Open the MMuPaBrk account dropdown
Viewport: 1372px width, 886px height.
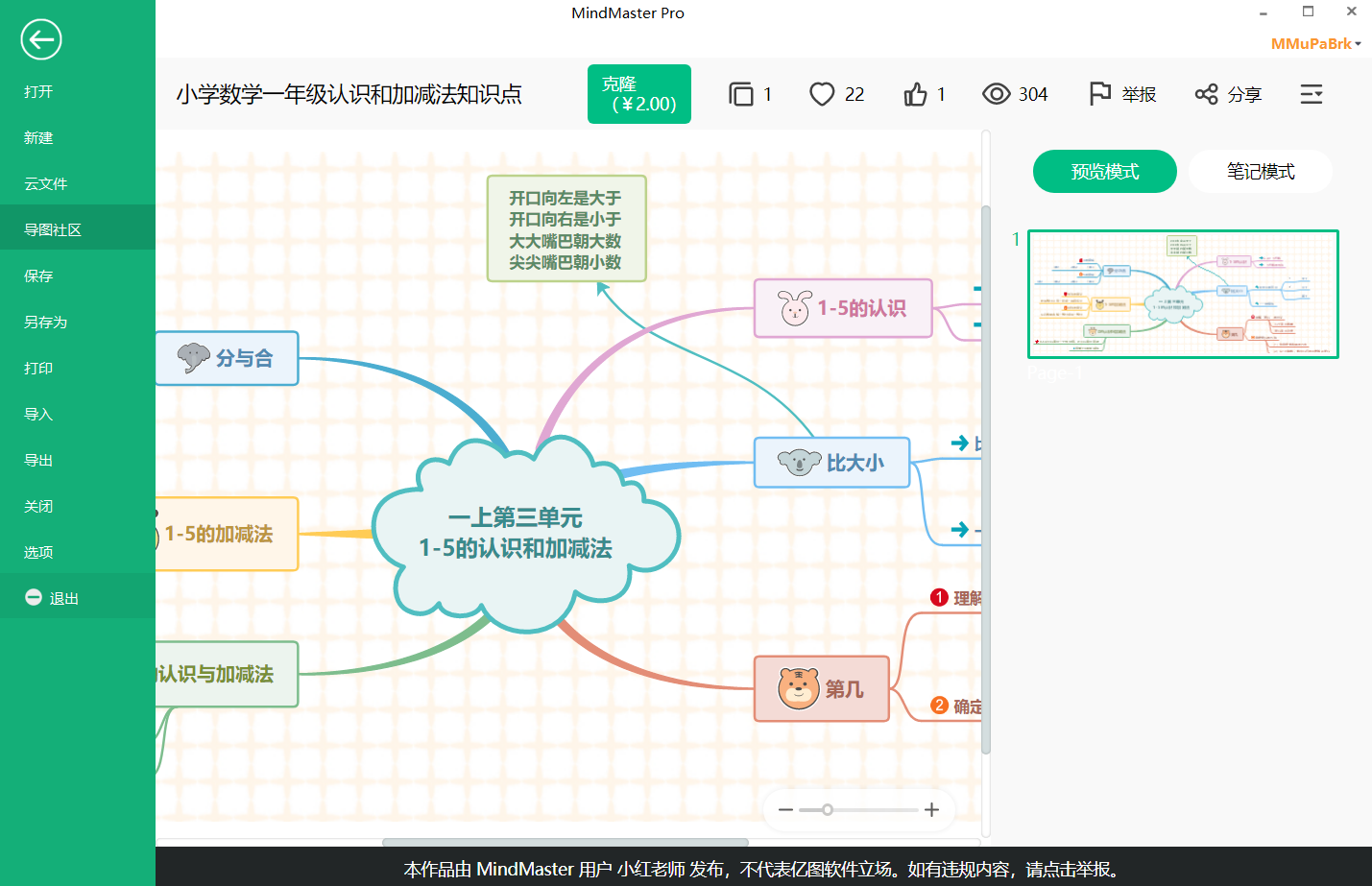point(1315,44)
